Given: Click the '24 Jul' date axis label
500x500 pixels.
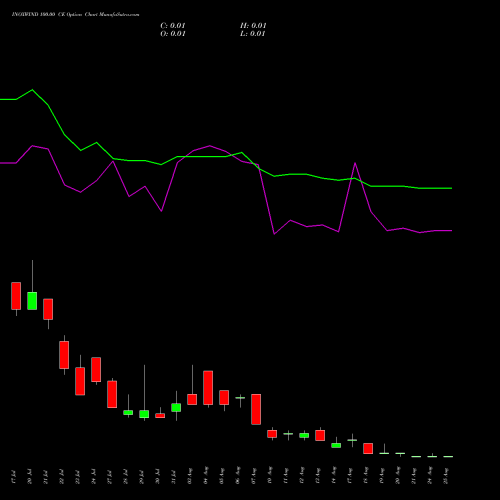Looking at the screenshot, I should (94, 477).
